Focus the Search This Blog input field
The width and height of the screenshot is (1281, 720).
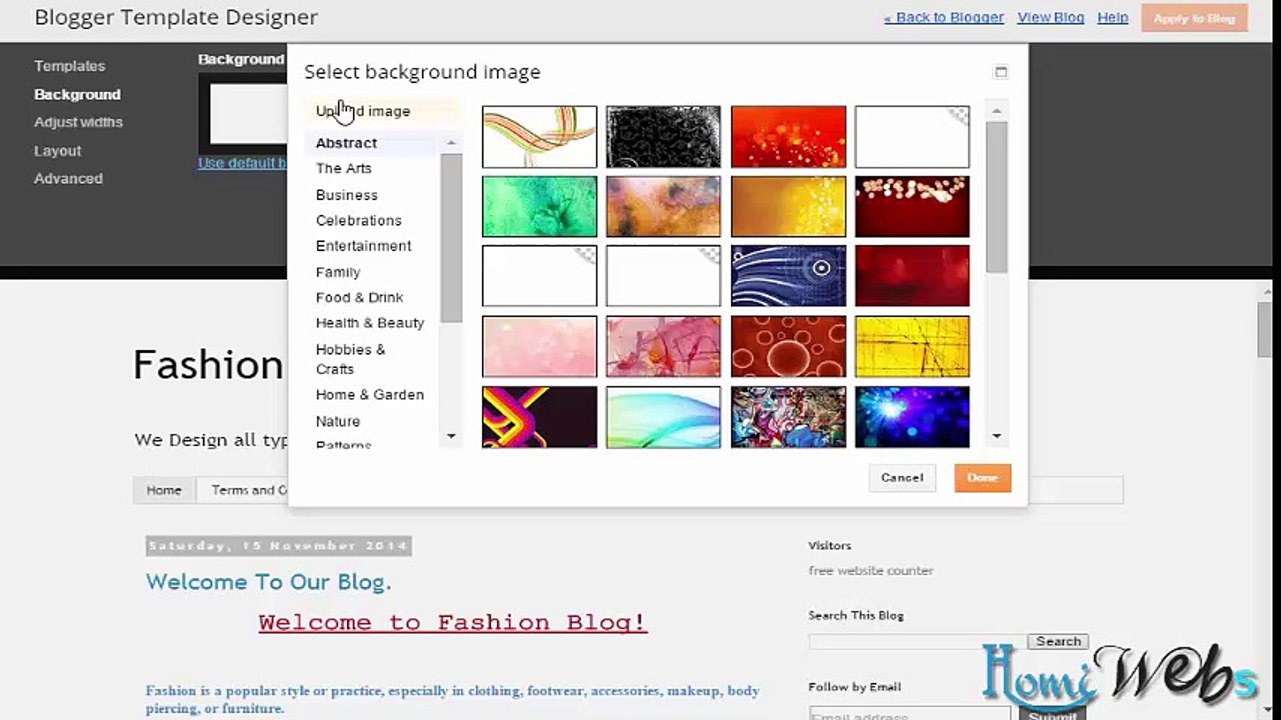918,642
